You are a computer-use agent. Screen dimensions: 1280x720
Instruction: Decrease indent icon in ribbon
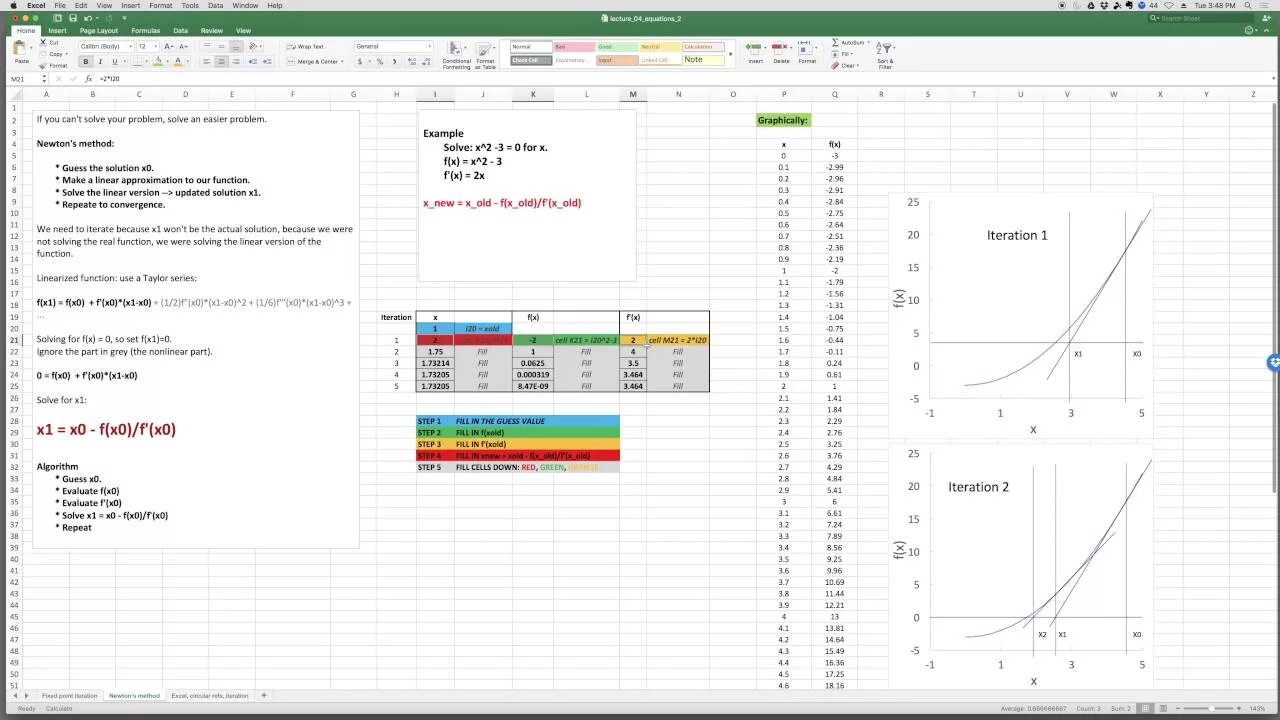[x=255, y=62]
